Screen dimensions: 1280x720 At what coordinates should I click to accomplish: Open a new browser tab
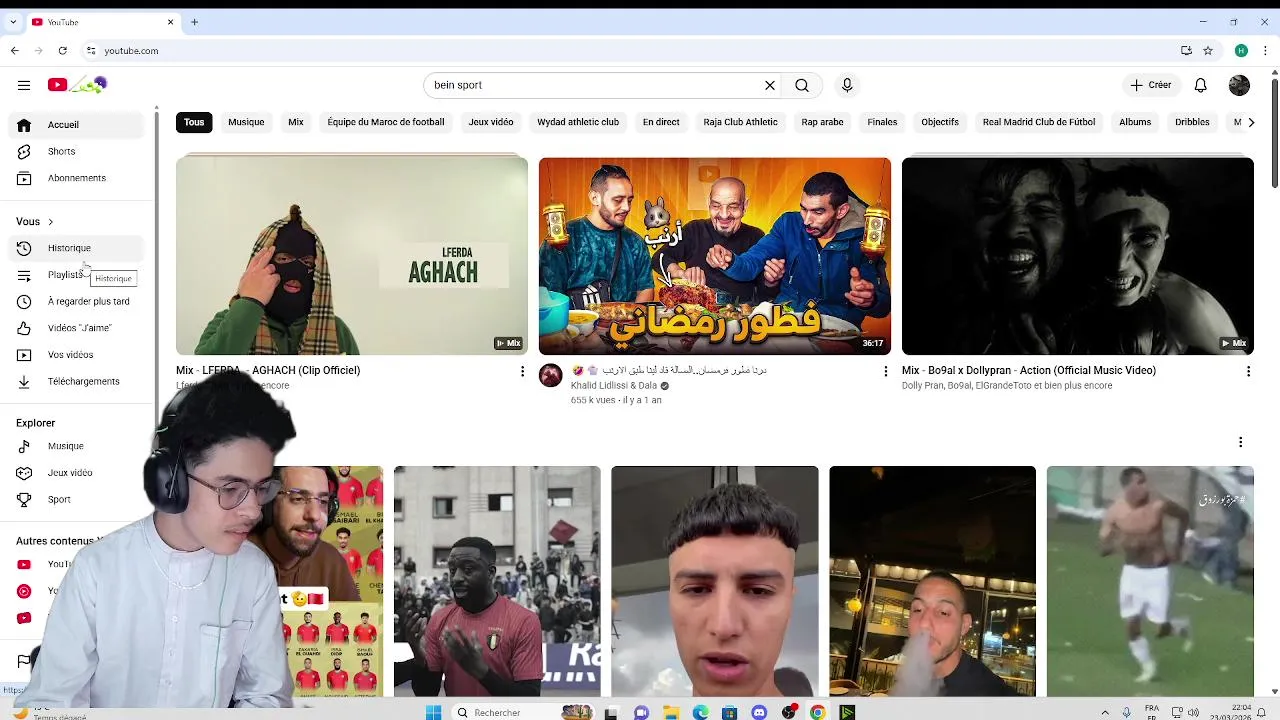click(194, 22)
